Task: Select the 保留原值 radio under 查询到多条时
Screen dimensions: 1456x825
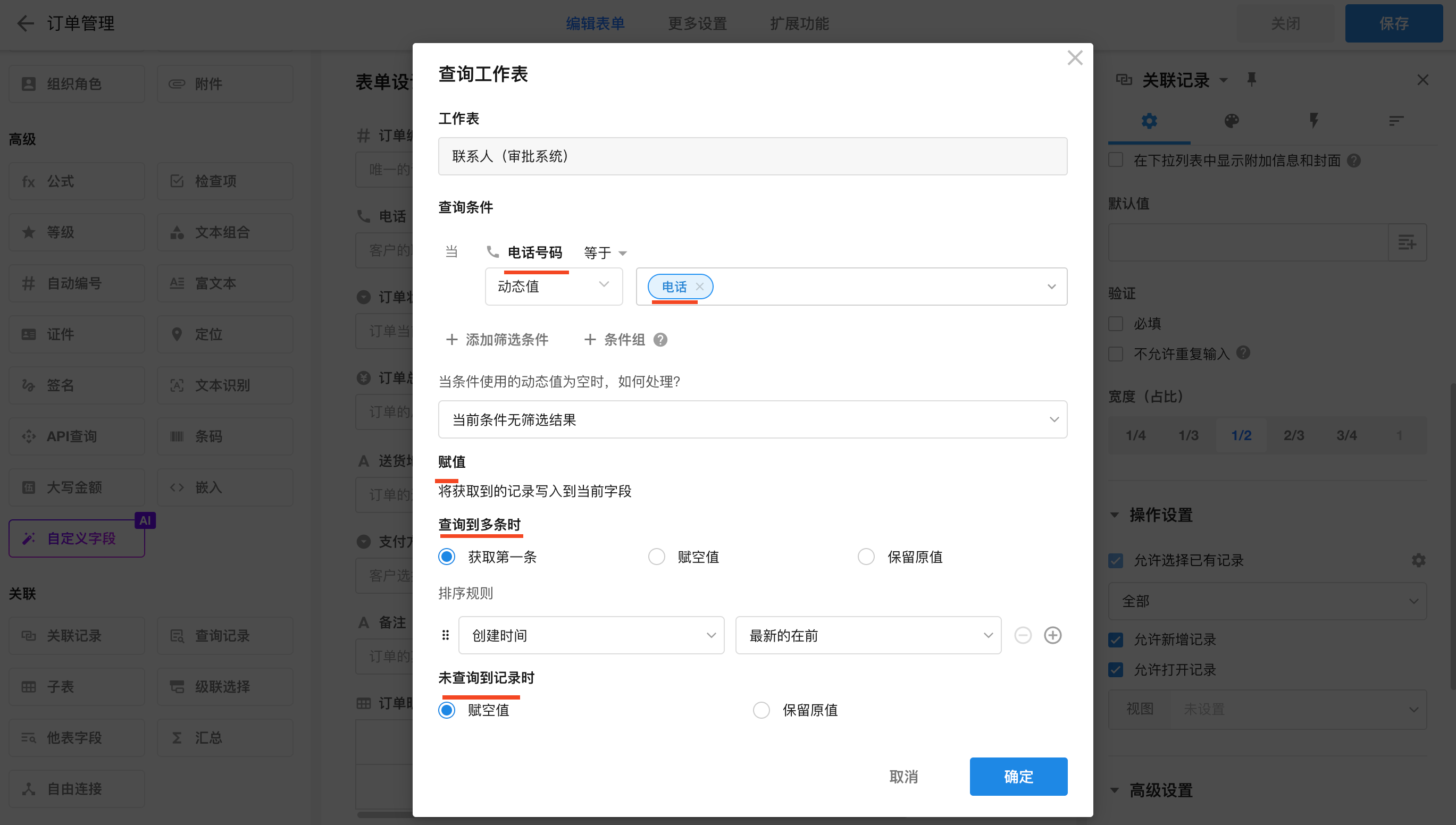Action: coord(866,557)
